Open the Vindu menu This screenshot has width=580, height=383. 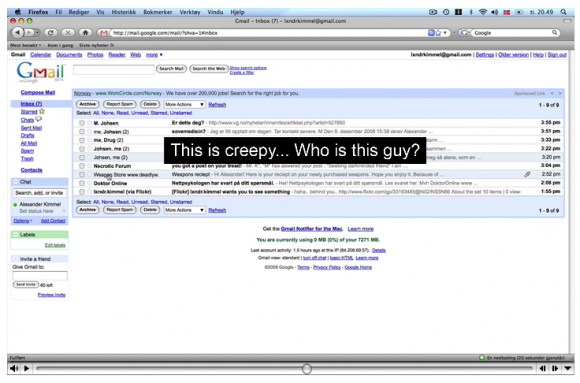(x=215, y=12)
